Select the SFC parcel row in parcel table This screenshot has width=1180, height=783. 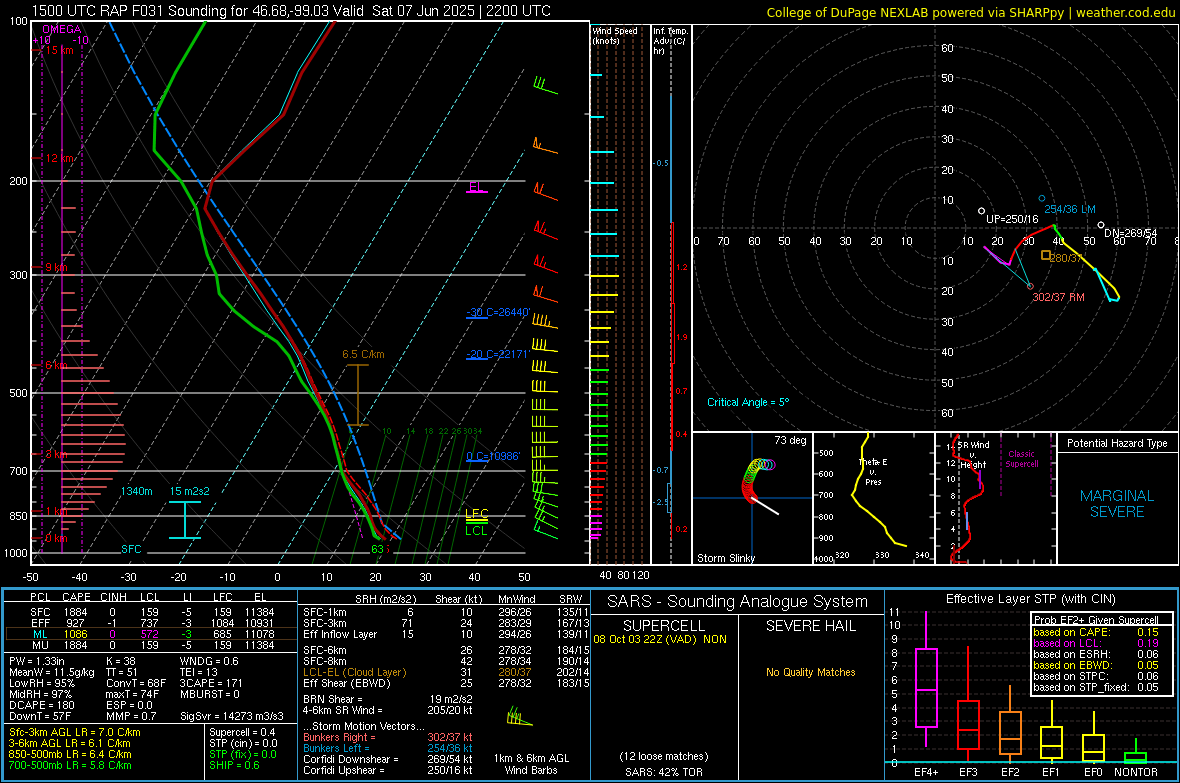150,612
